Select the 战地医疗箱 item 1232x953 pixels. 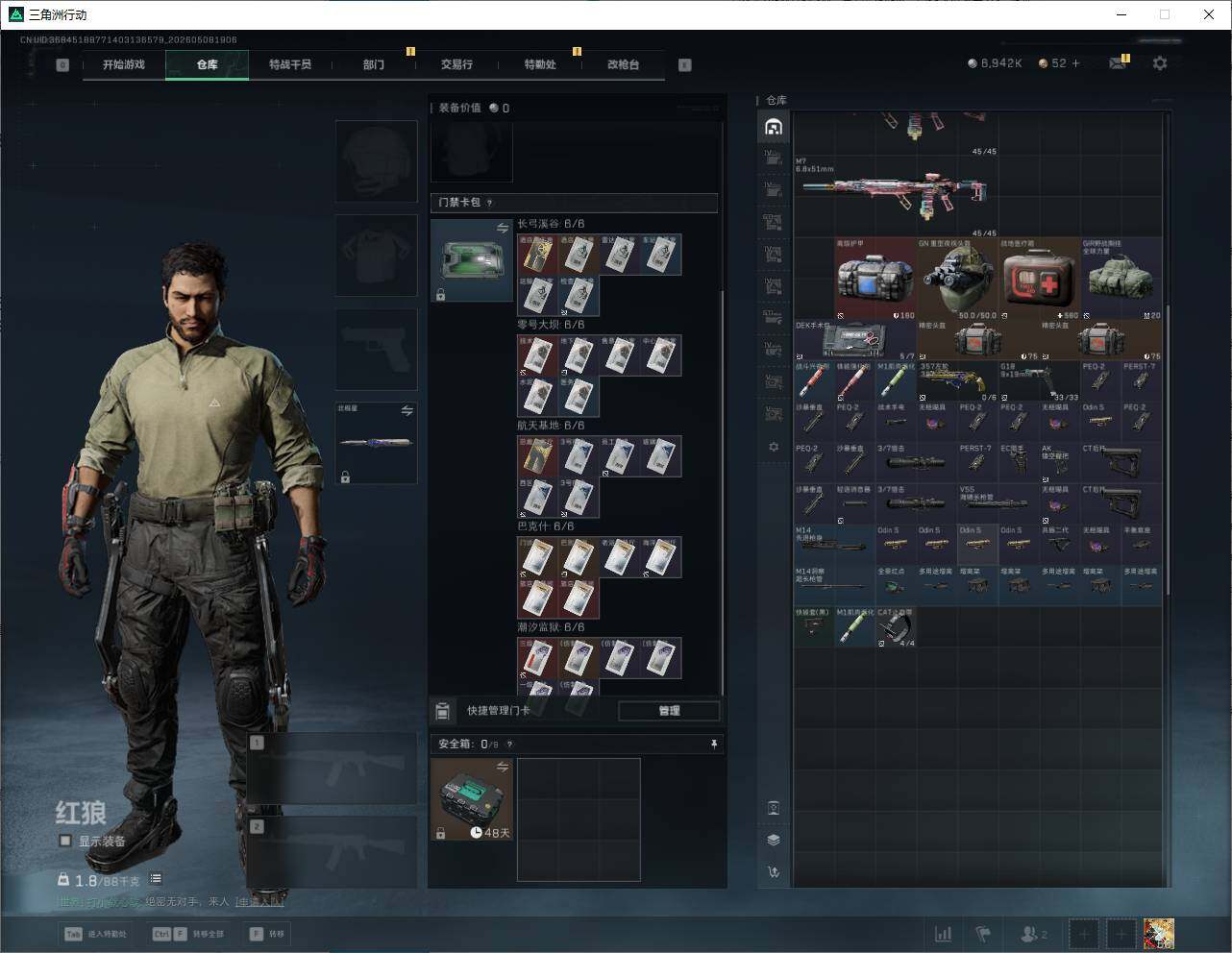(x=1039, y=279)
